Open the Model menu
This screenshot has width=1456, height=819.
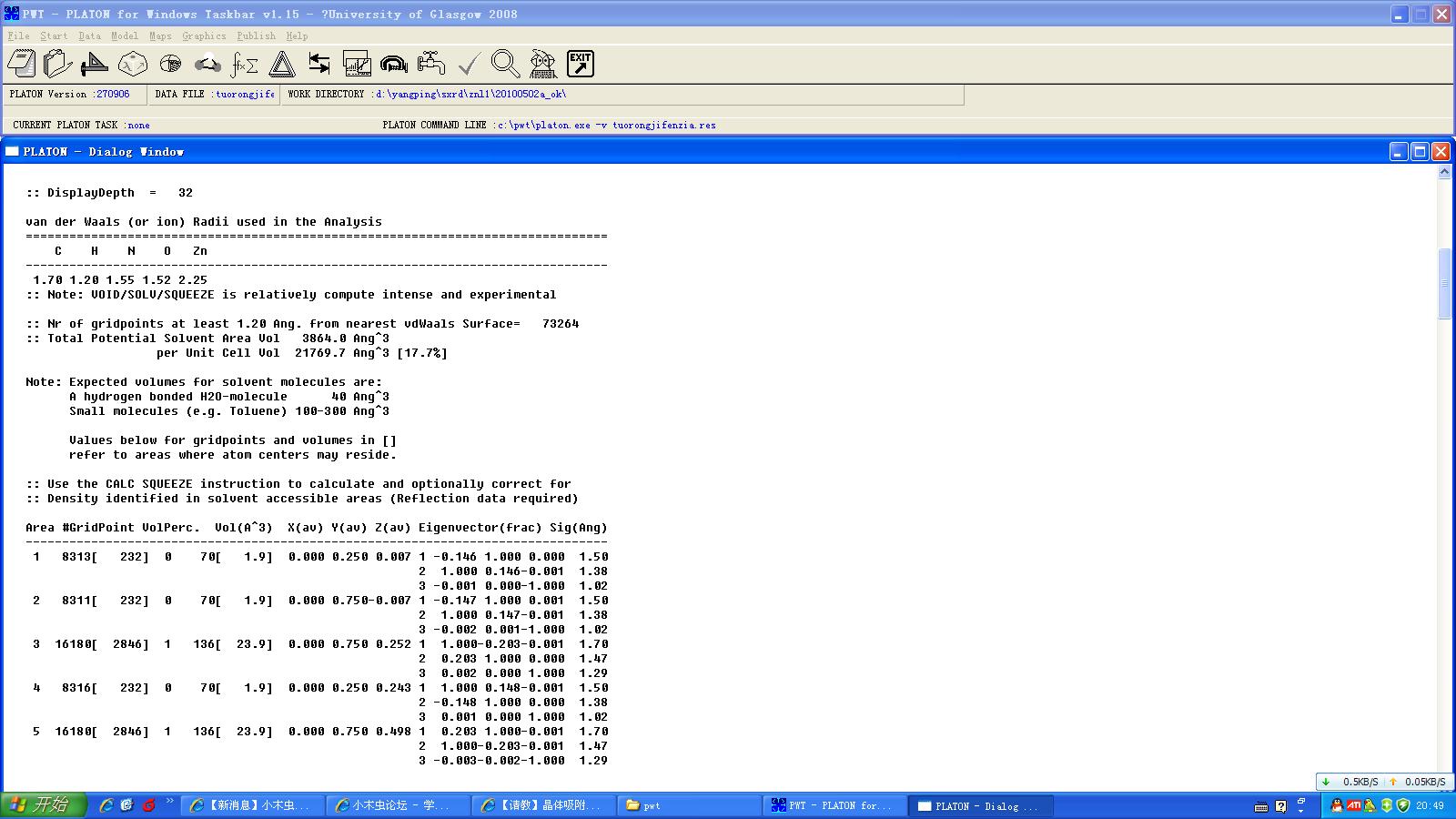[x=125, y=36]
